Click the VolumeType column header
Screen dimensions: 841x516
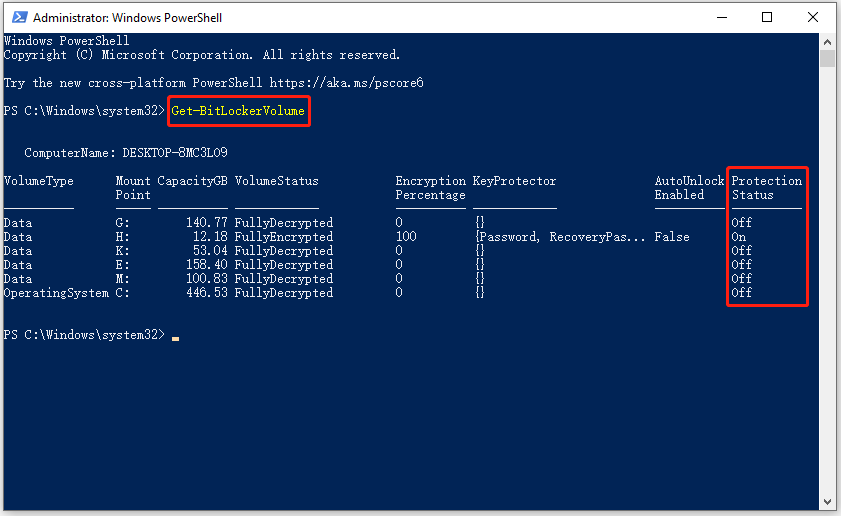[x=39, y=181]
